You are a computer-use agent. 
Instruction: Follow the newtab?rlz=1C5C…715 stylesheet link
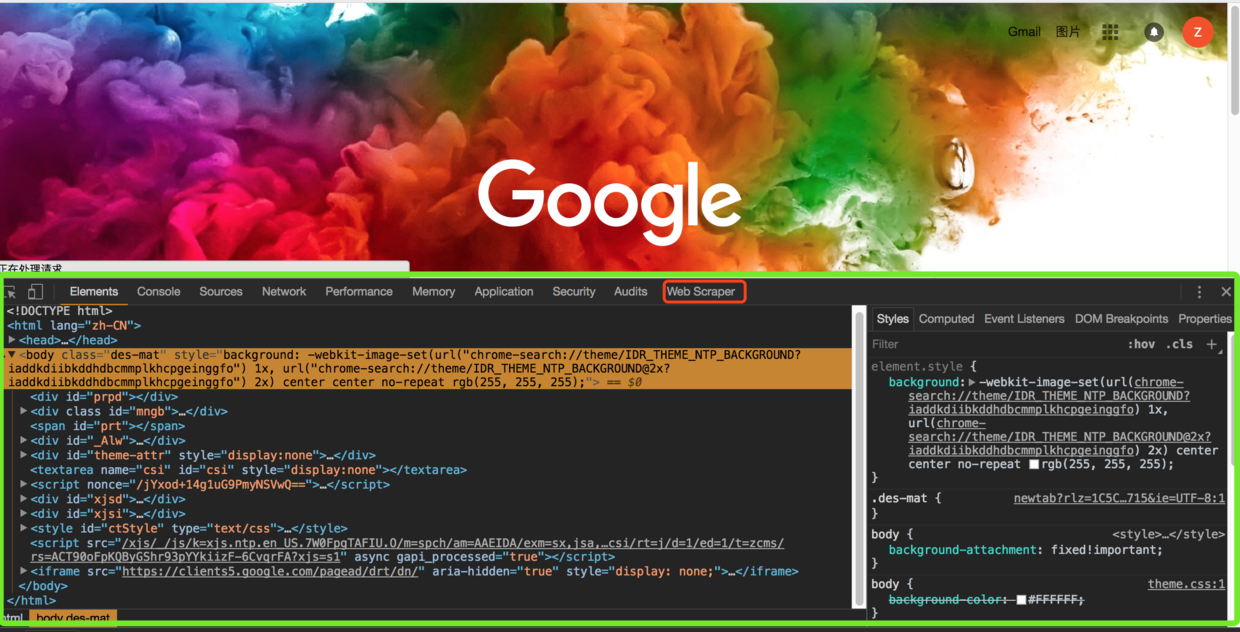click(1119, 498)
